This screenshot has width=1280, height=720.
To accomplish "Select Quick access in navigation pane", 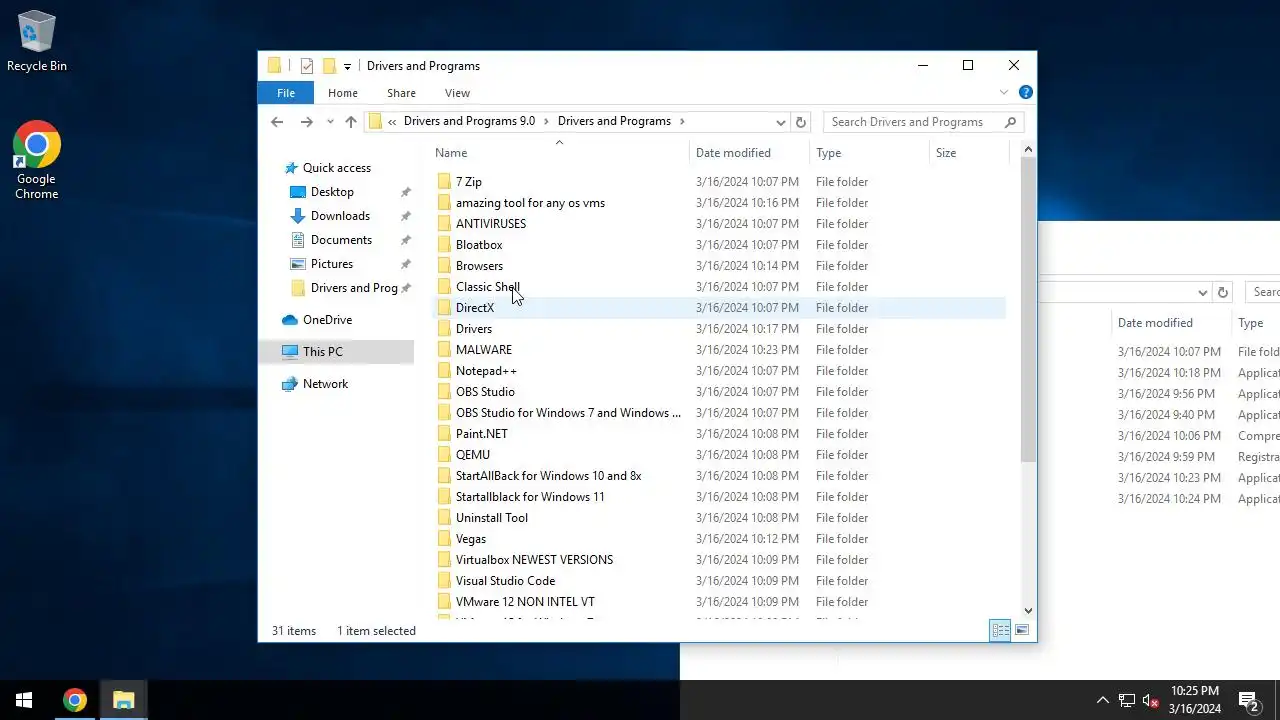I will 337,168.
